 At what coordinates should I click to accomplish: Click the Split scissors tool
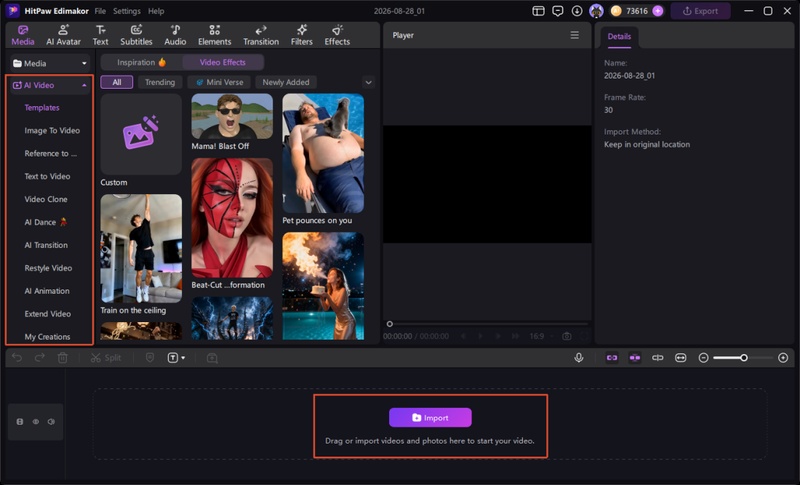(106, 358)
